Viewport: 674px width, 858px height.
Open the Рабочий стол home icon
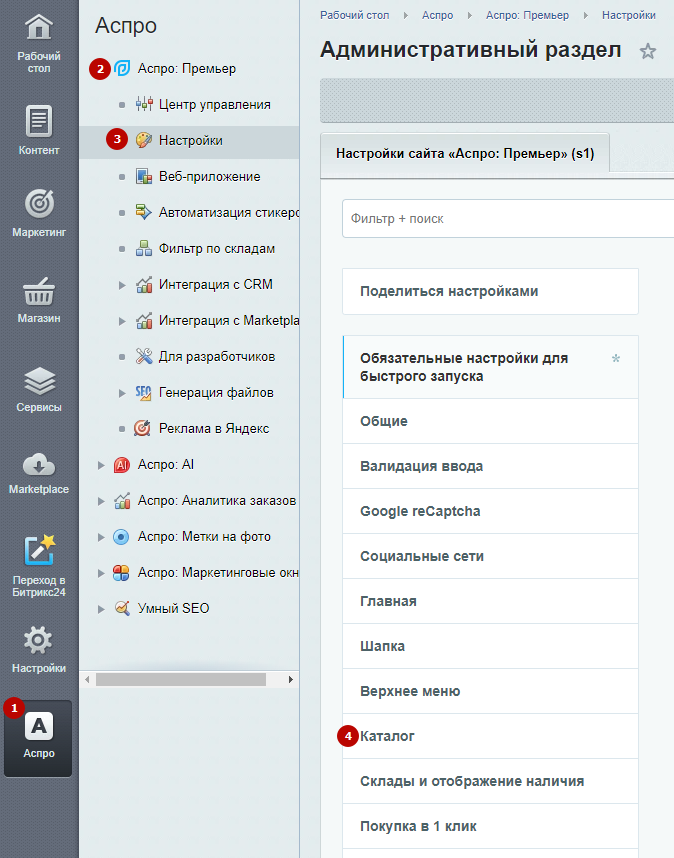38,28
